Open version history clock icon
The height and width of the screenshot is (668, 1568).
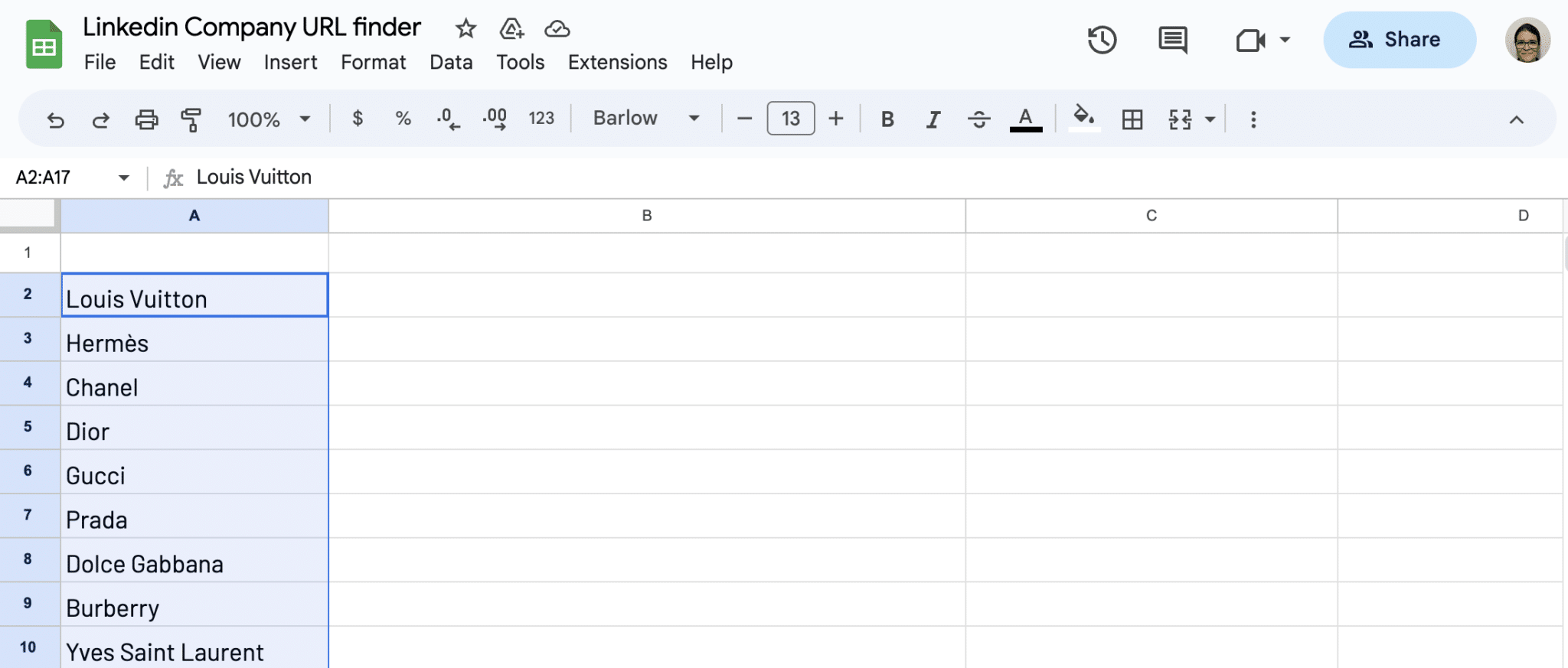(x=1102, y=40)
